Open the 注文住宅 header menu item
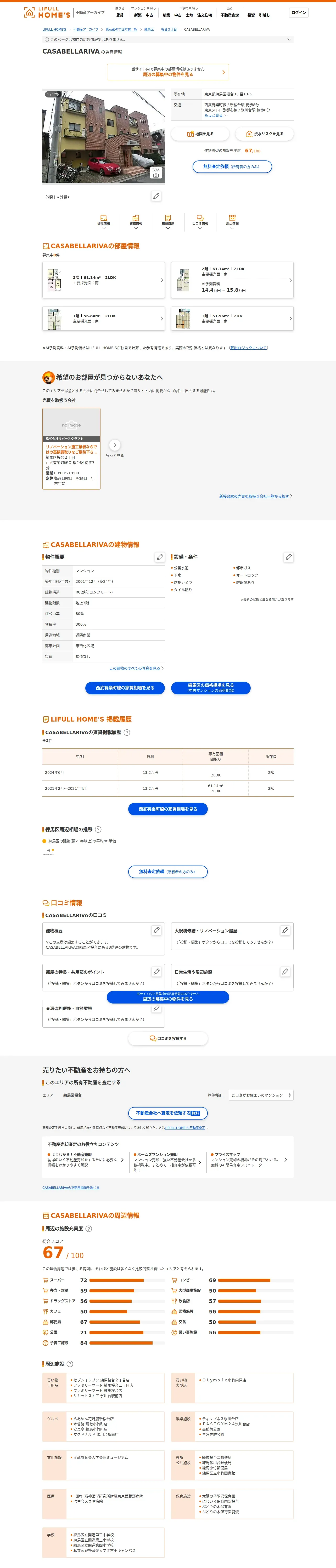The image size is (336, 1568). [x=204, y=15]
